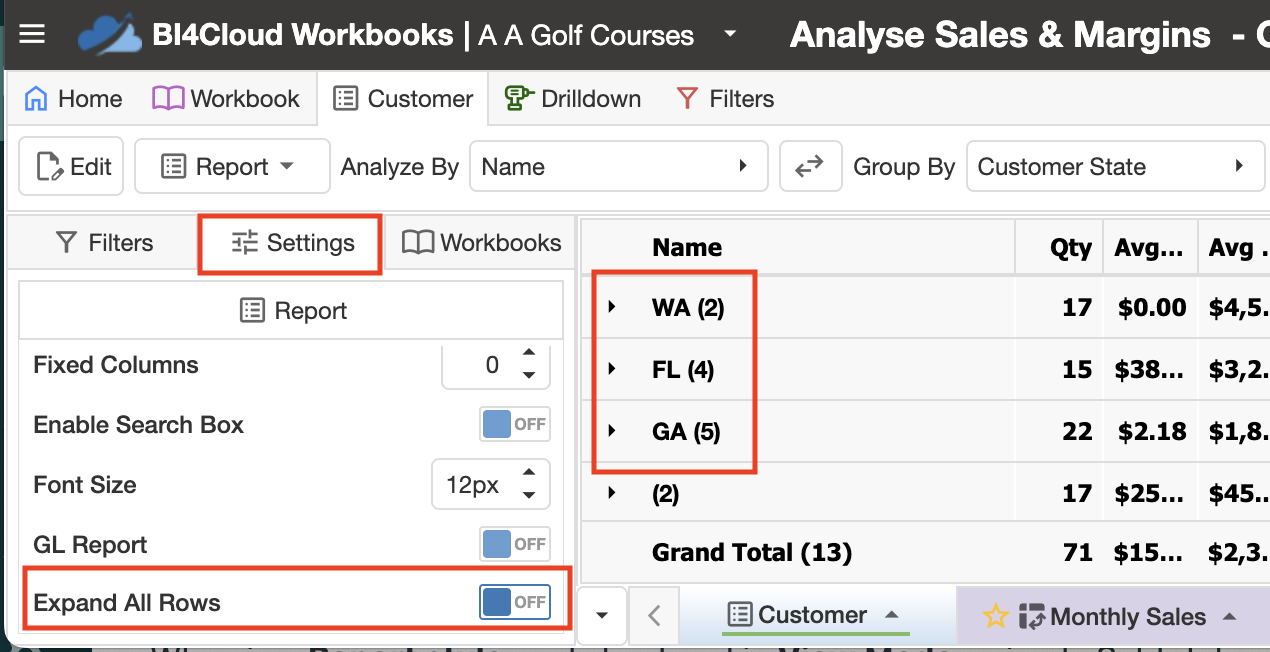Switch to the side panel Filters tab
The height and width of the screenshot is (652, 1270).
pyautogui.click(x=104, y=243)
